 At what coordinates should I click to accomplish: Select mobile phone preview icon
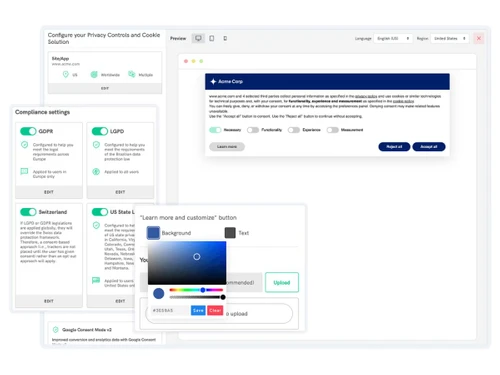[x=225, y=38]
